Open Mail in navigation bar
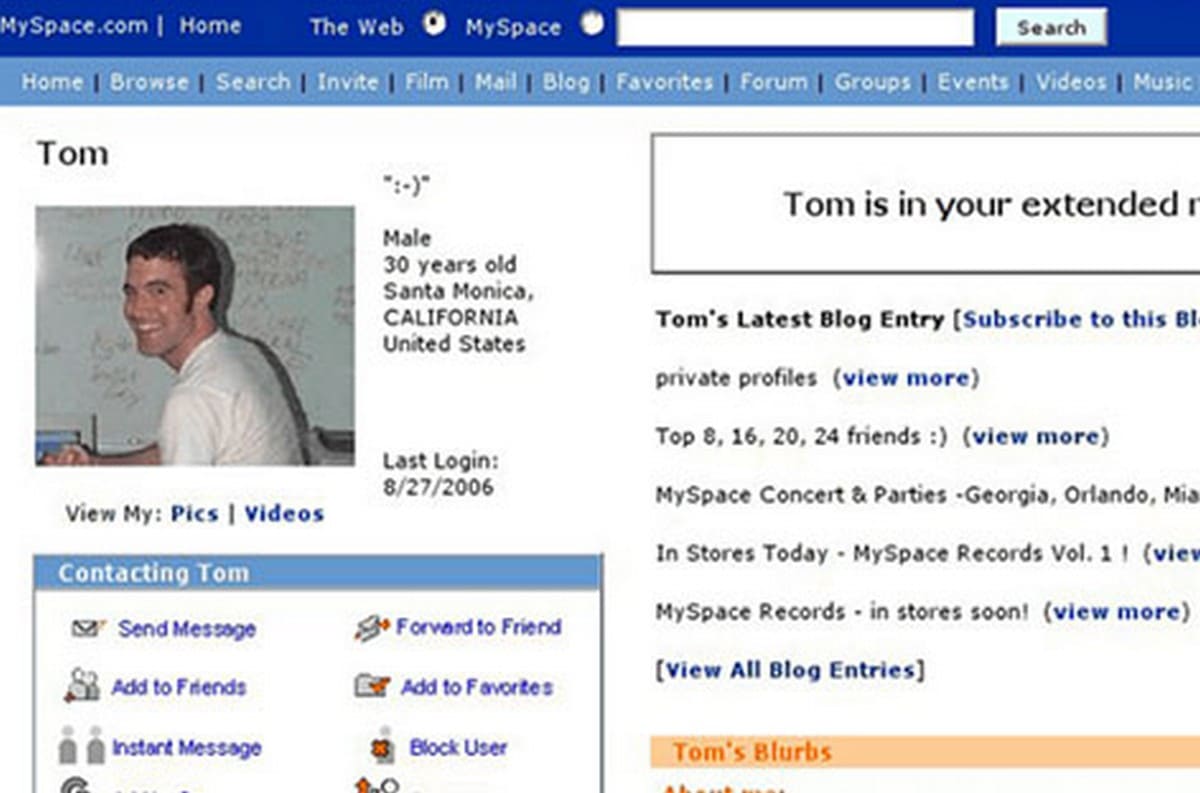Image resolution: width=1200 pixels, height=793 pixels. tap(495, 82)
